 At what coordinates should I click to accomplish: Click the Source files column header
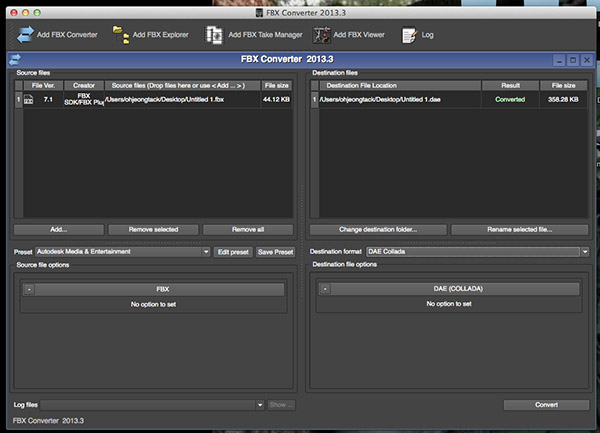tap(183, 85)
